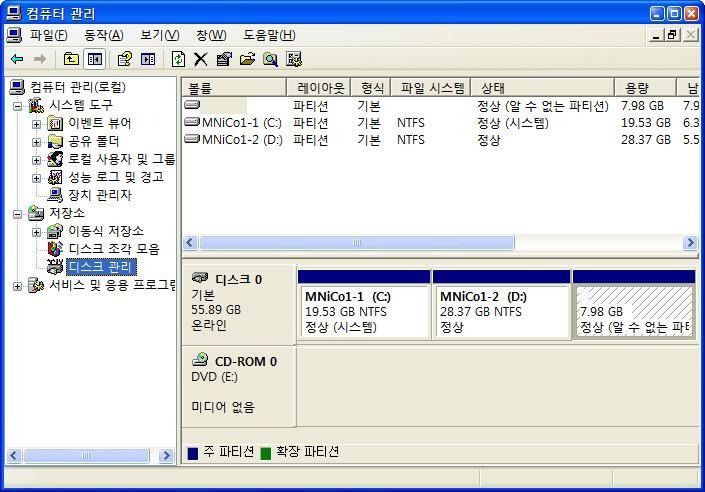Select MNiCo1-1 (C:) row in volume list
The height and width of the screenshot is (492, 705).
[441, 123]
